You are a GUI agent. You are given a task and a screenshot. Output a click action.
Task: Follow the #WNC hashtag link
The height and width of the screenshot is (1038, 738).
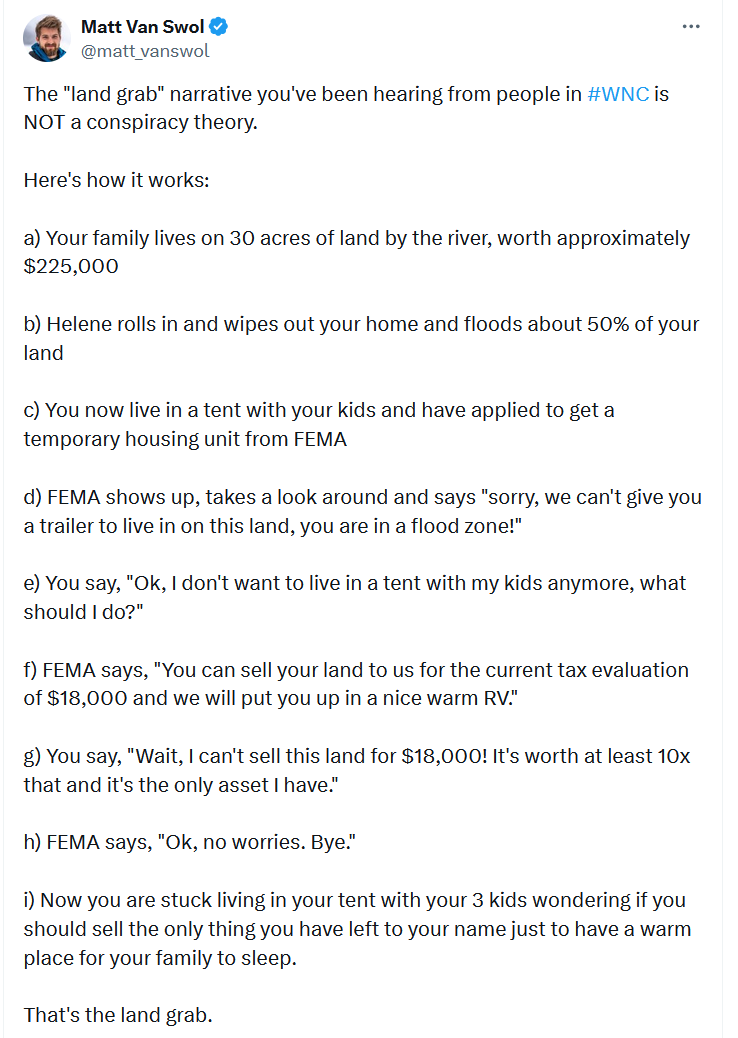(618, 95)
